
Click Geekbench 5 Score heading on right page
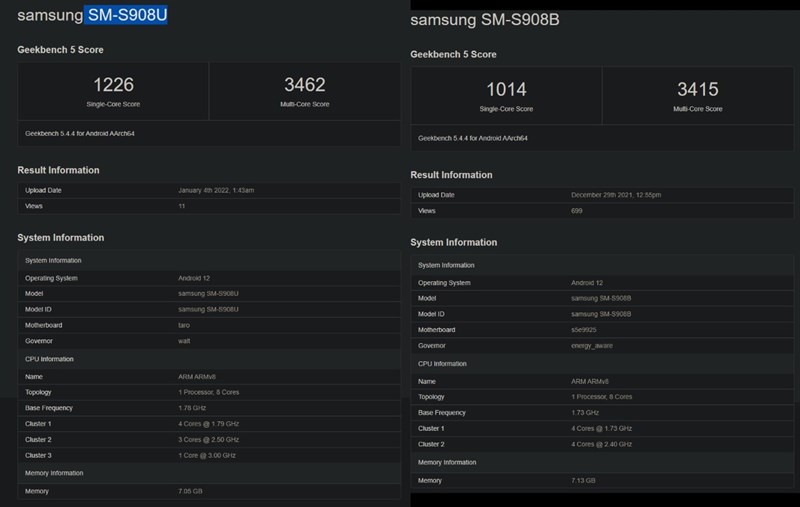coord(453,54)
